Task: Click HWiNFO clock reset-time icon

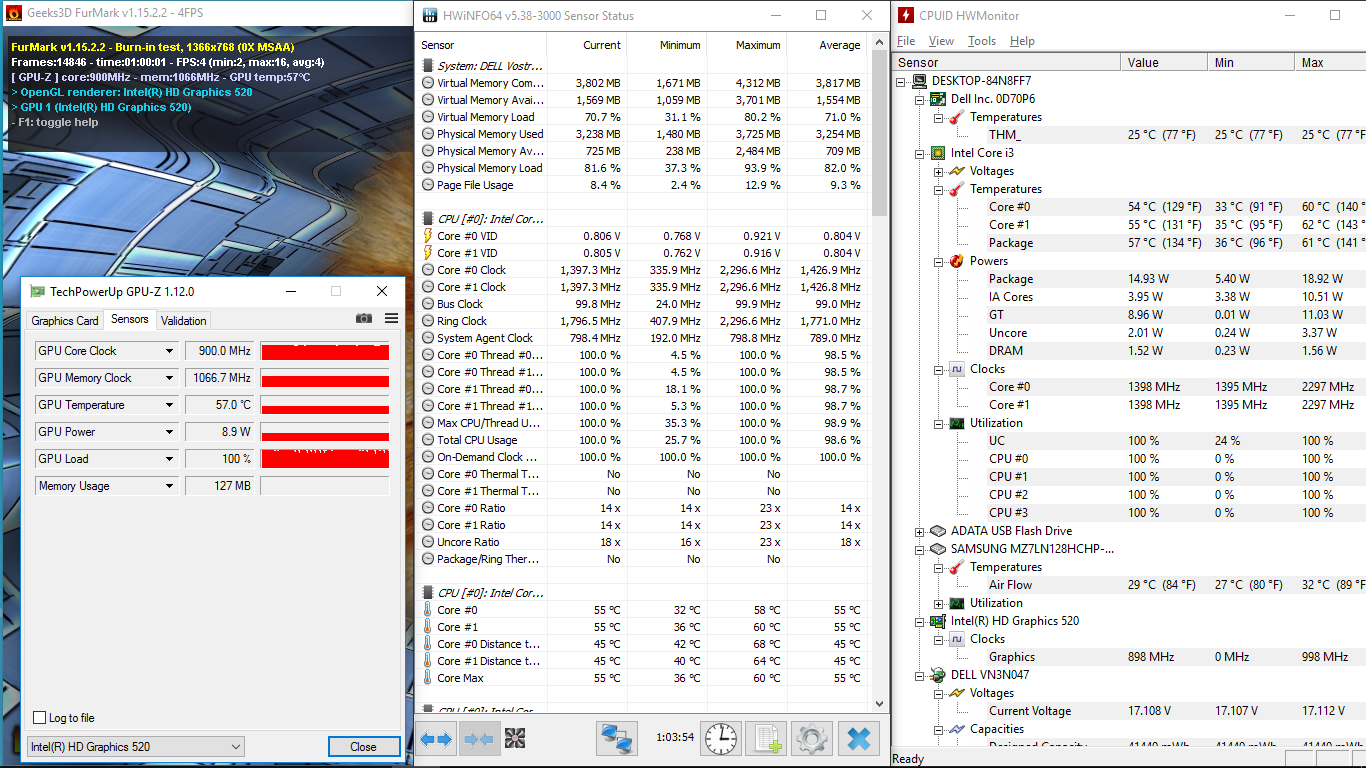Action: click(x=721, y=739)
